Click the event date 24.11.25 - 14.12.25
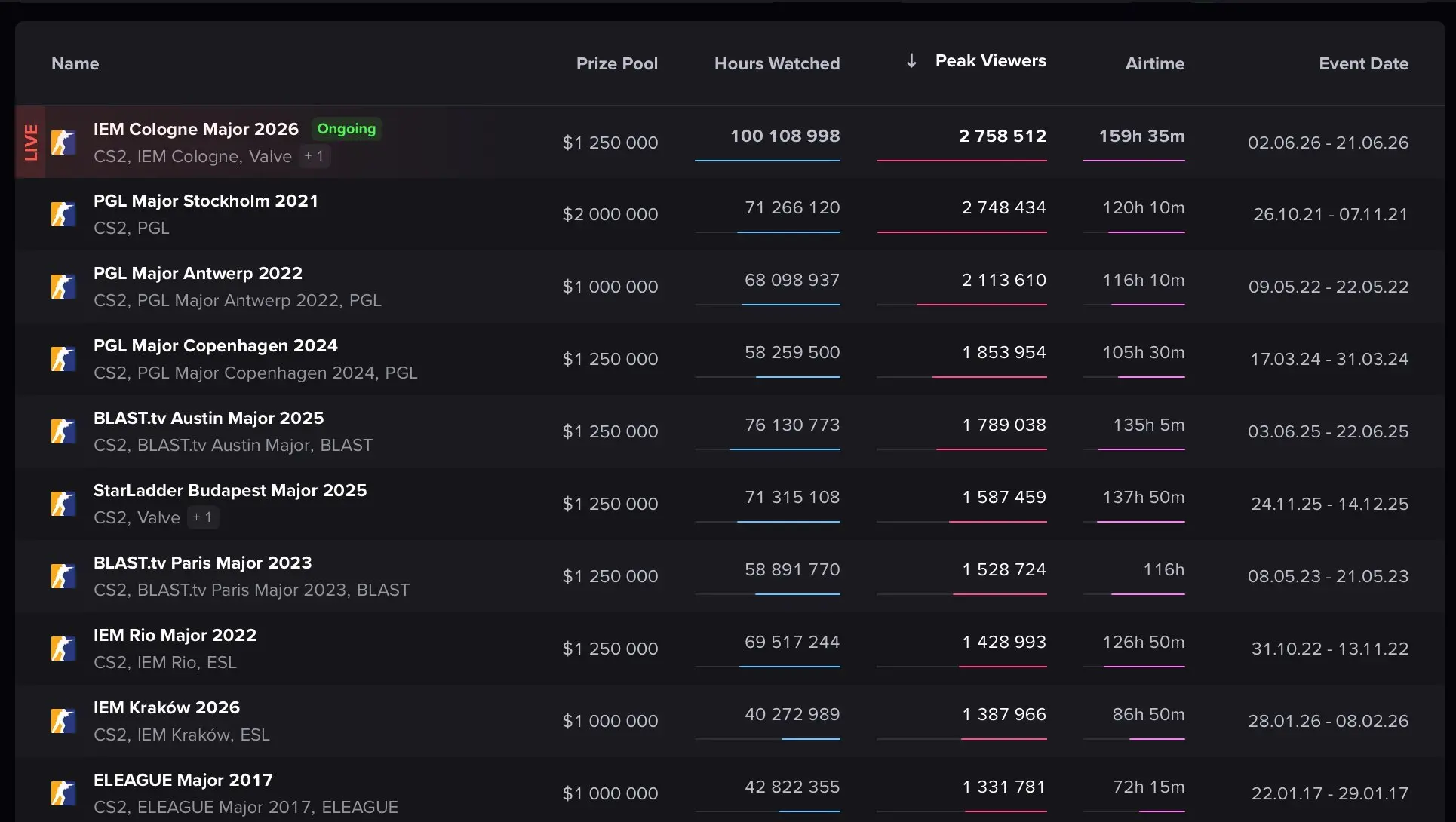 [x=1330, y=504]
